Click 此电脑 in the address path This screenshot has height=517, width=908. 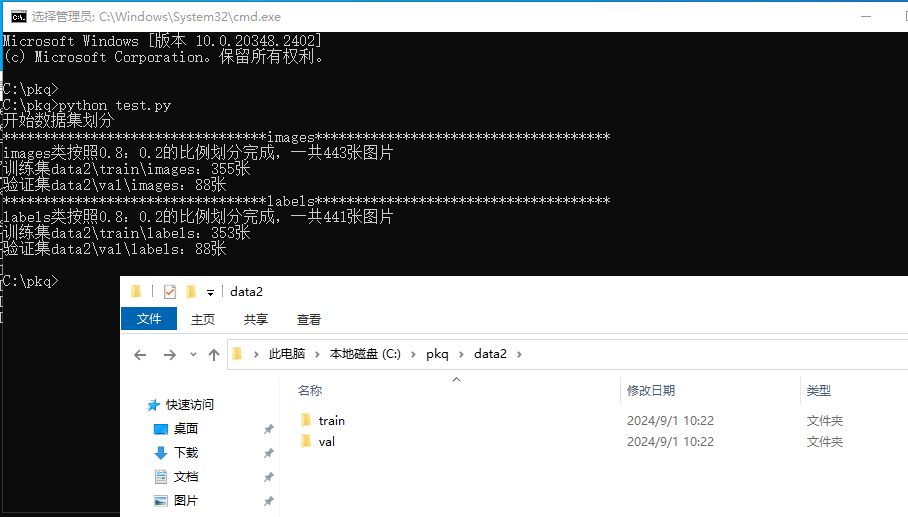point(287,354)
